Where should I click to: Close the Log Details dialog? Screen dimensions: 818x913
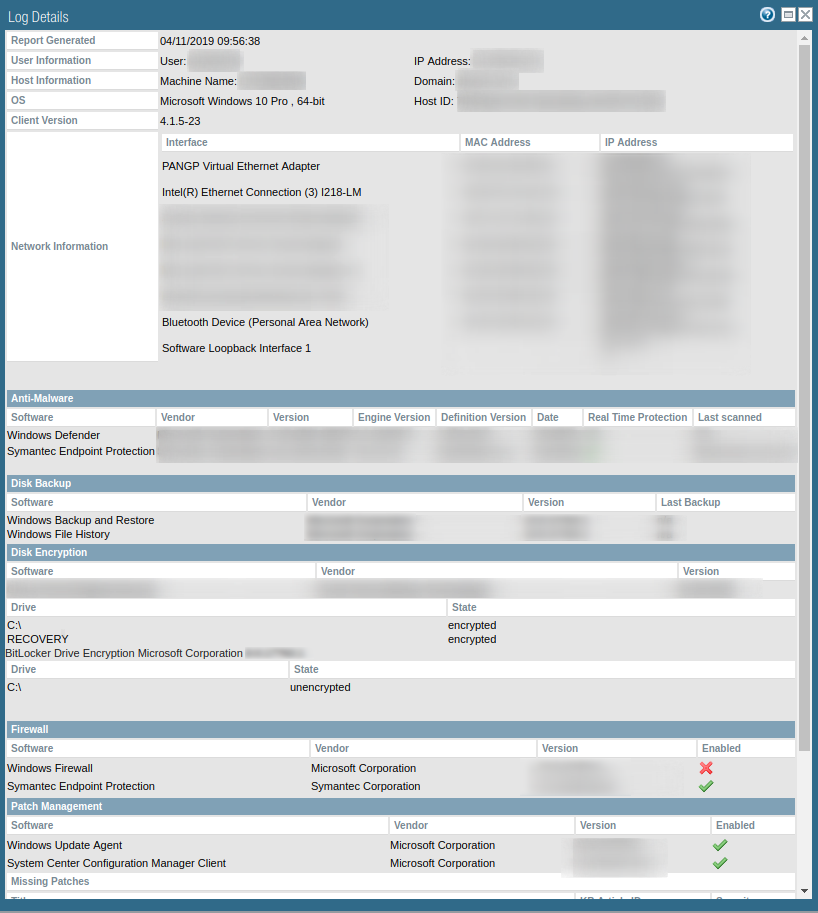(x=805, y=15)
